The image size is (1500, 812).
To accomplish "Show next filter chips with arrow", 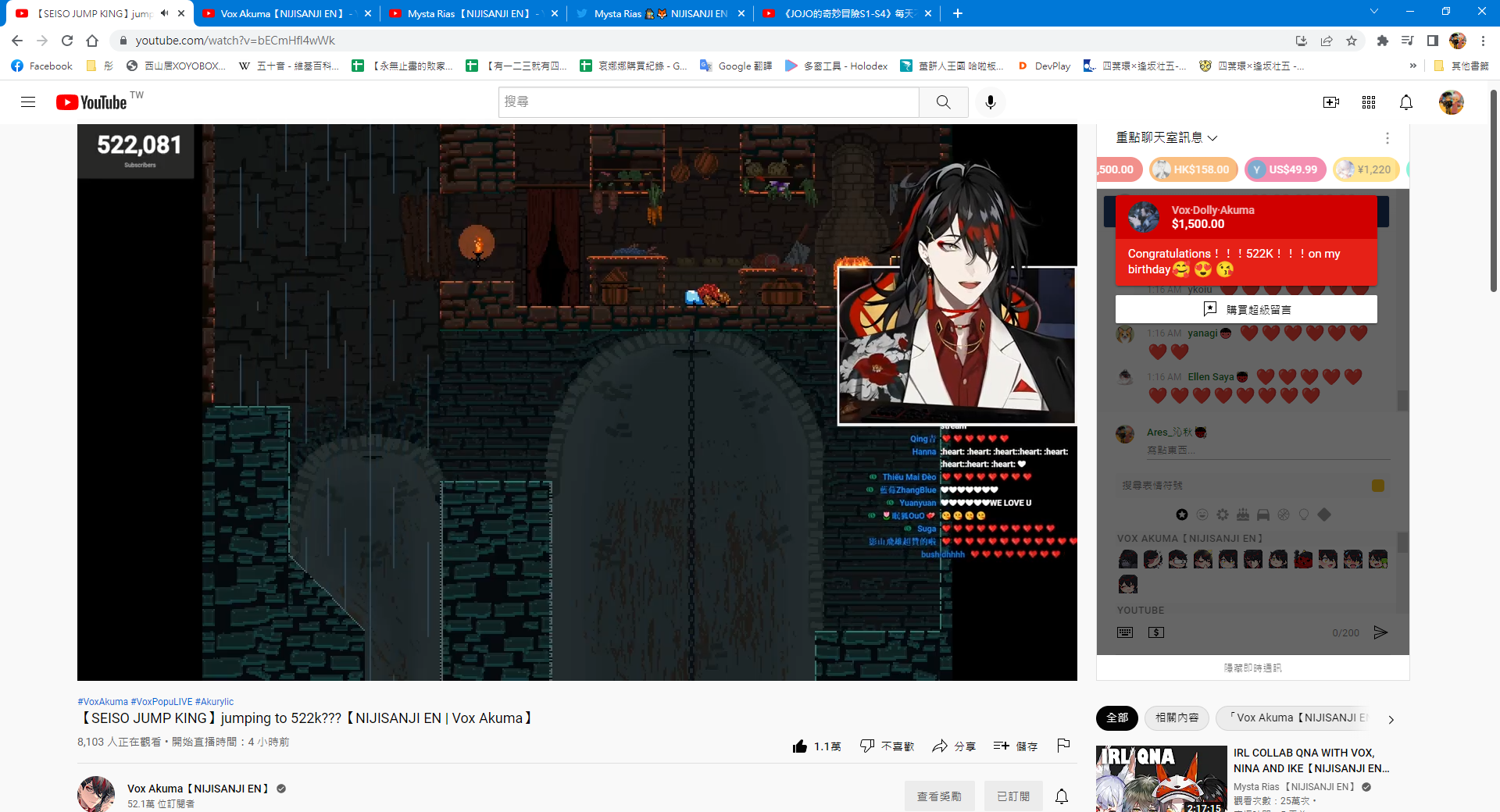I will click(1391, 719).
